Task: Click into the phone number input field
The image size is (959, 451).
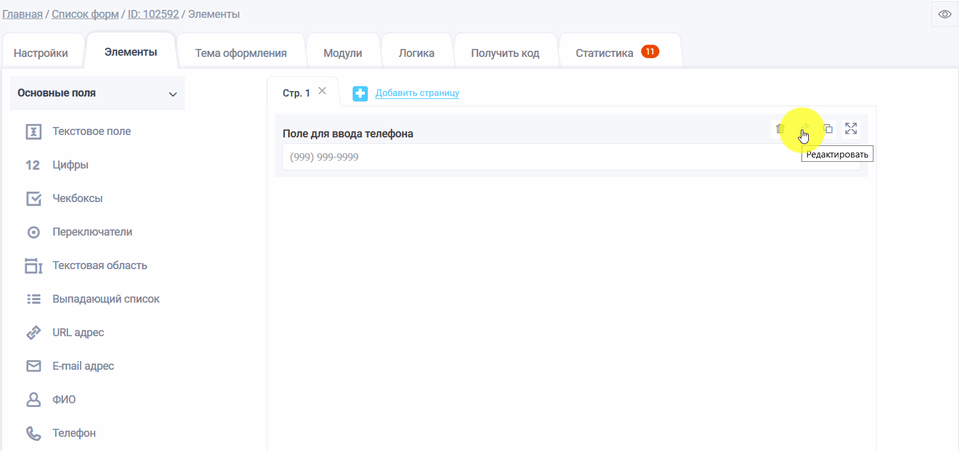Action: (530, 157)
